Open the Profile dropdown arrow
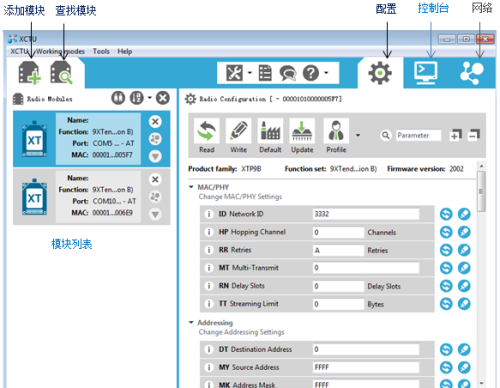Viewport: 500px width, 388px height. [x=358, y=135]
